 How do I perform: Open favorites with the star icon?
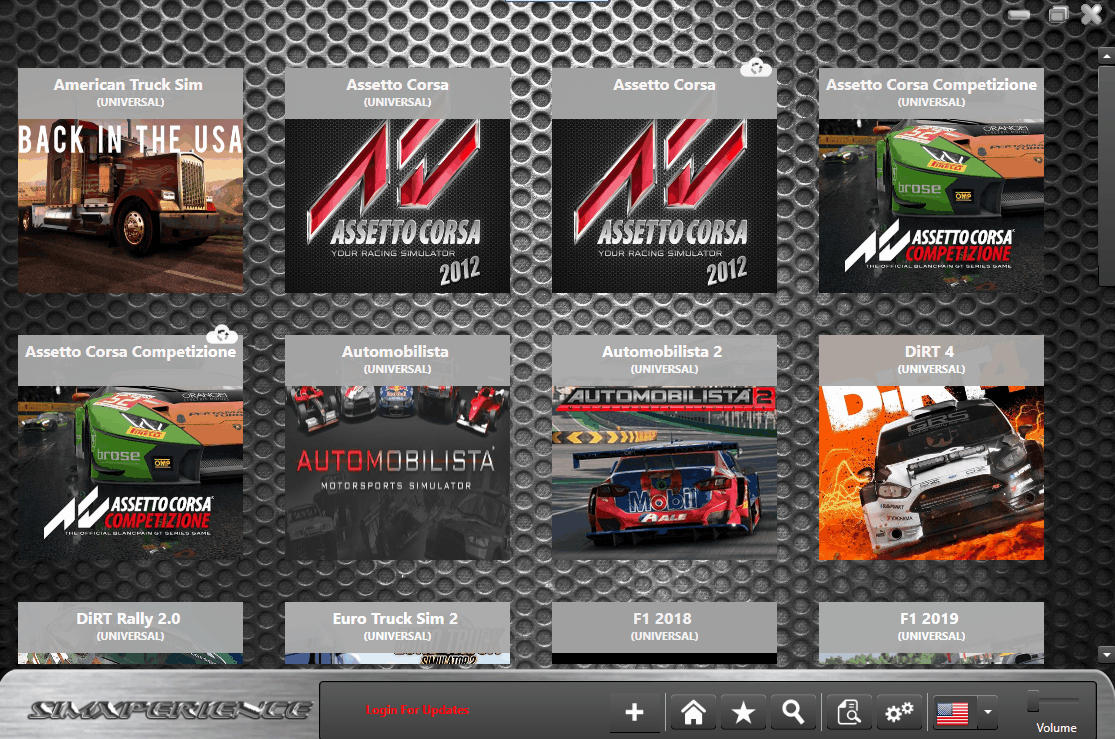(x=743, y=711)
